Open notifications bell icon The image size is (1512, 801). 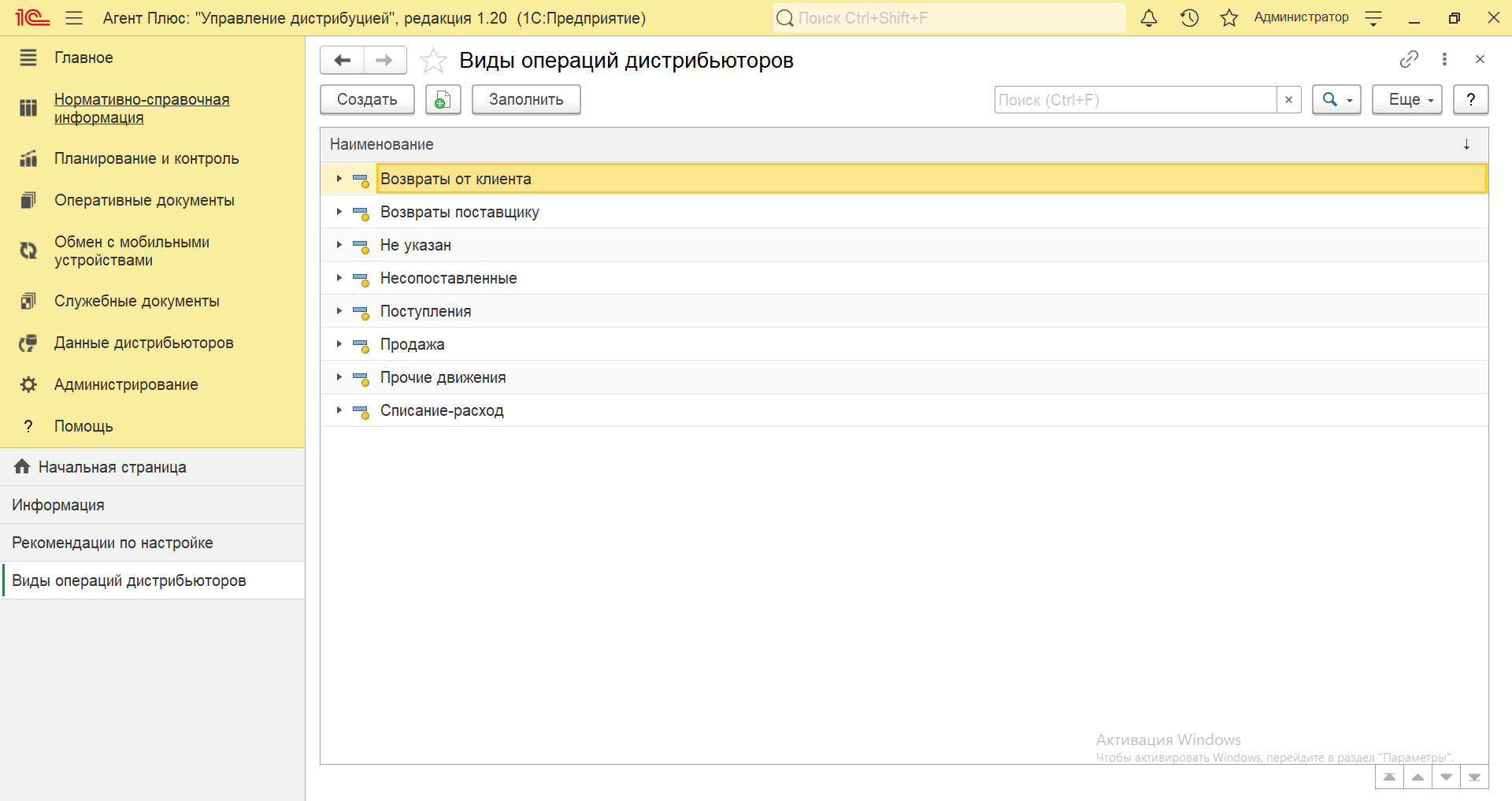(1149, 17)
